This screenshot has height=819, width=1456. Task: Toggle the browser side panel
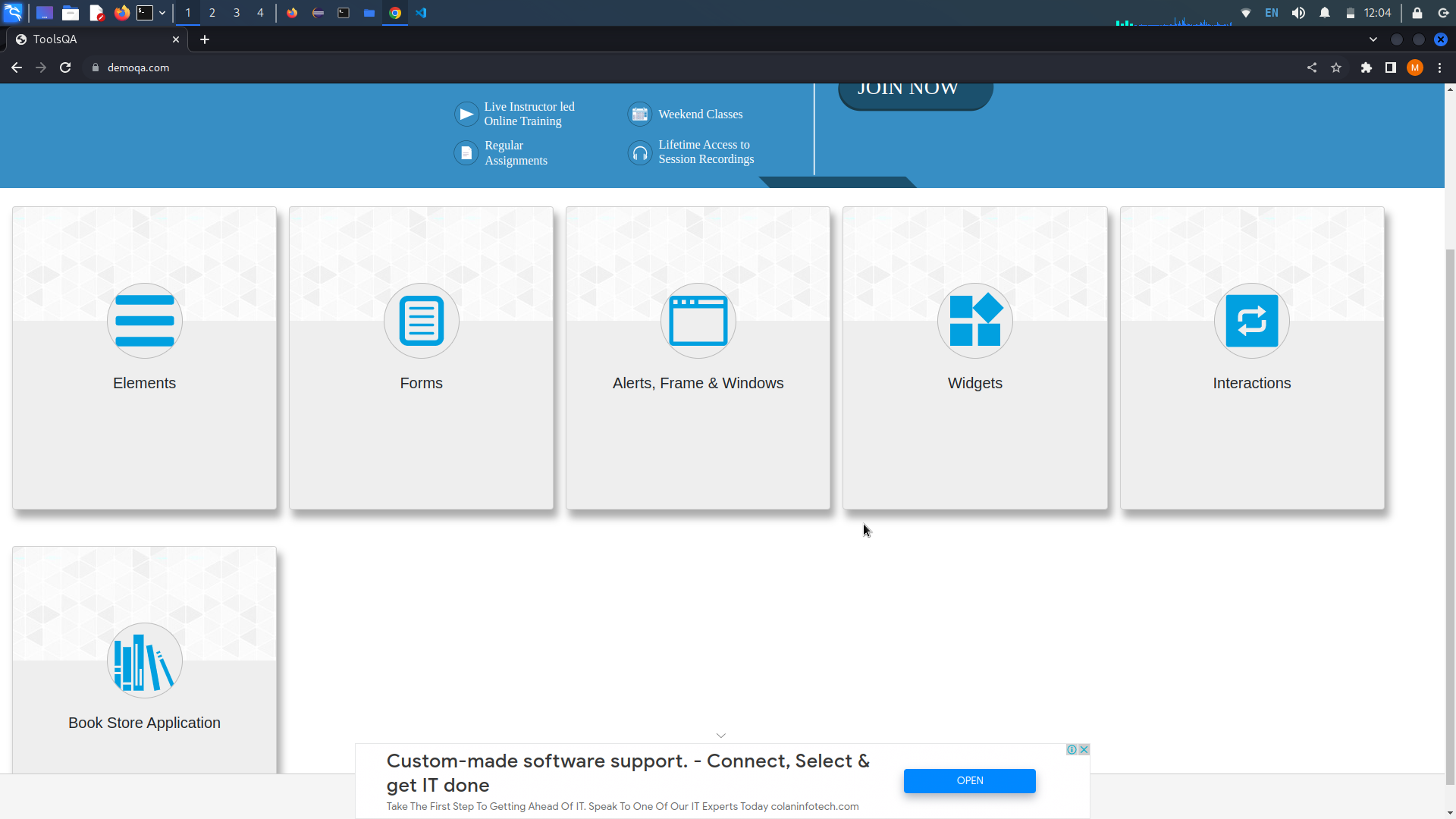point(1391,67)
